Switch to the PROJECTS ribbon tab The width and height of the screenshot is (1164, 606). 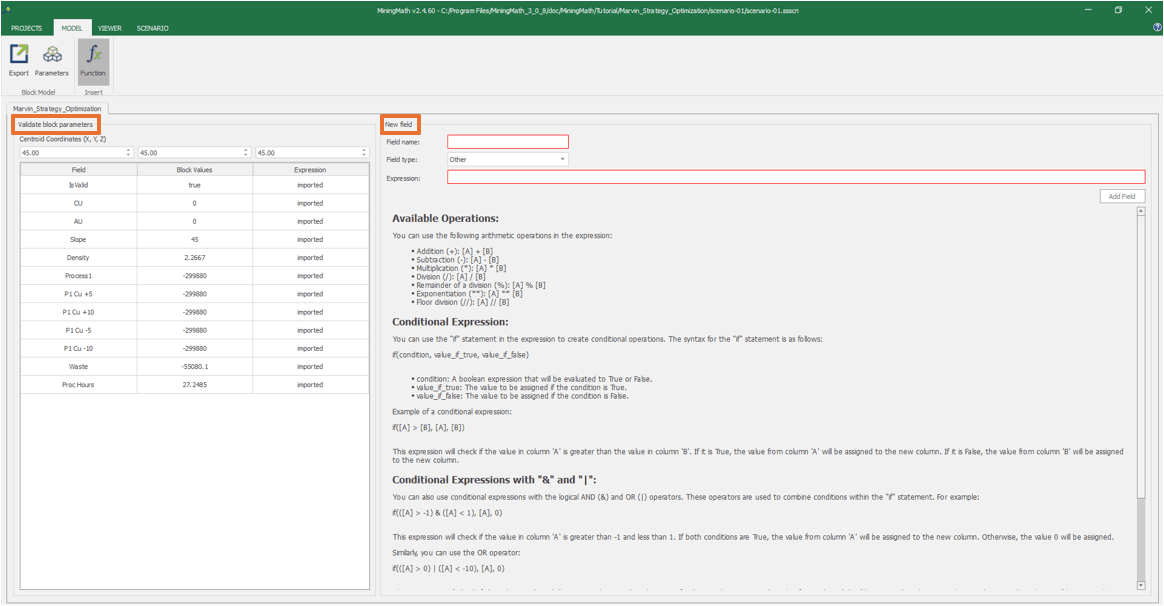[x=27, y=28]
